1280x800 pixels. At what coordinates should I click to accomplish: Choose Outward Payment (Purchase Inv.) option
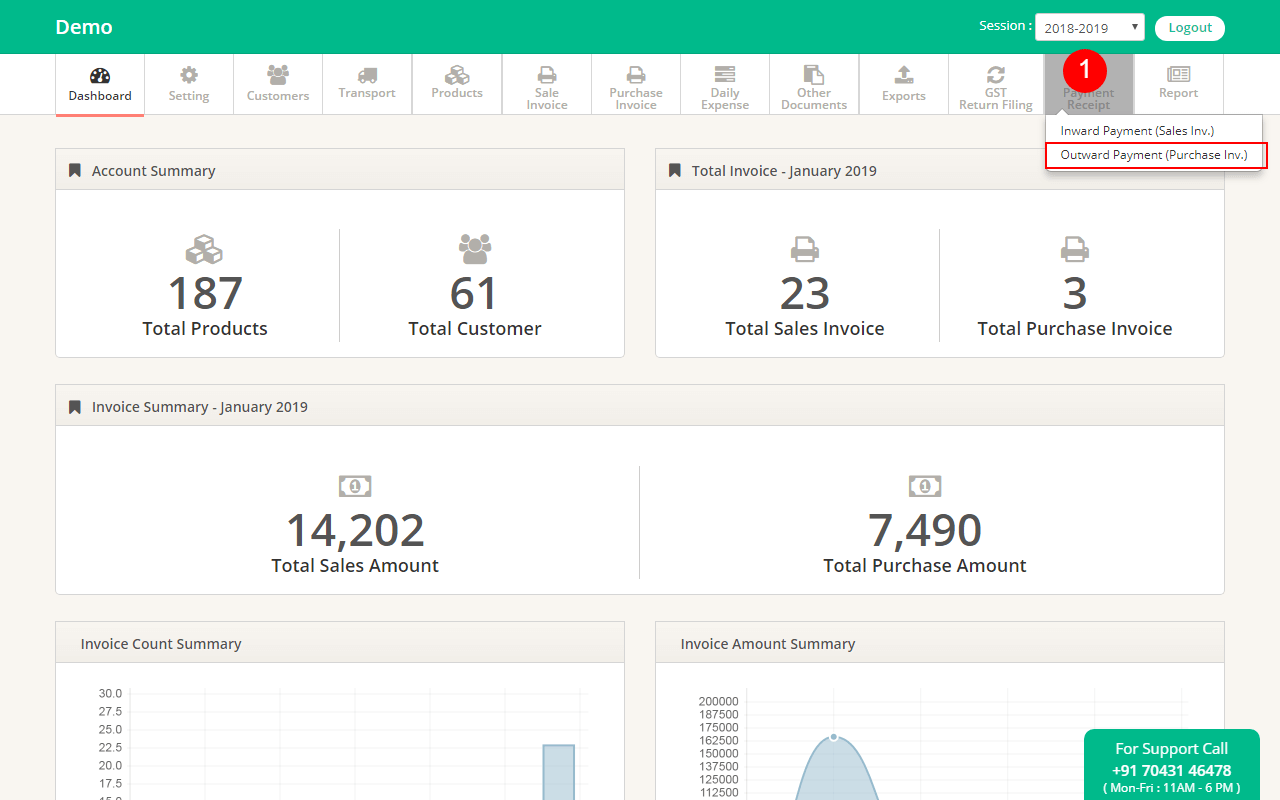click(x=1154, y=155)
